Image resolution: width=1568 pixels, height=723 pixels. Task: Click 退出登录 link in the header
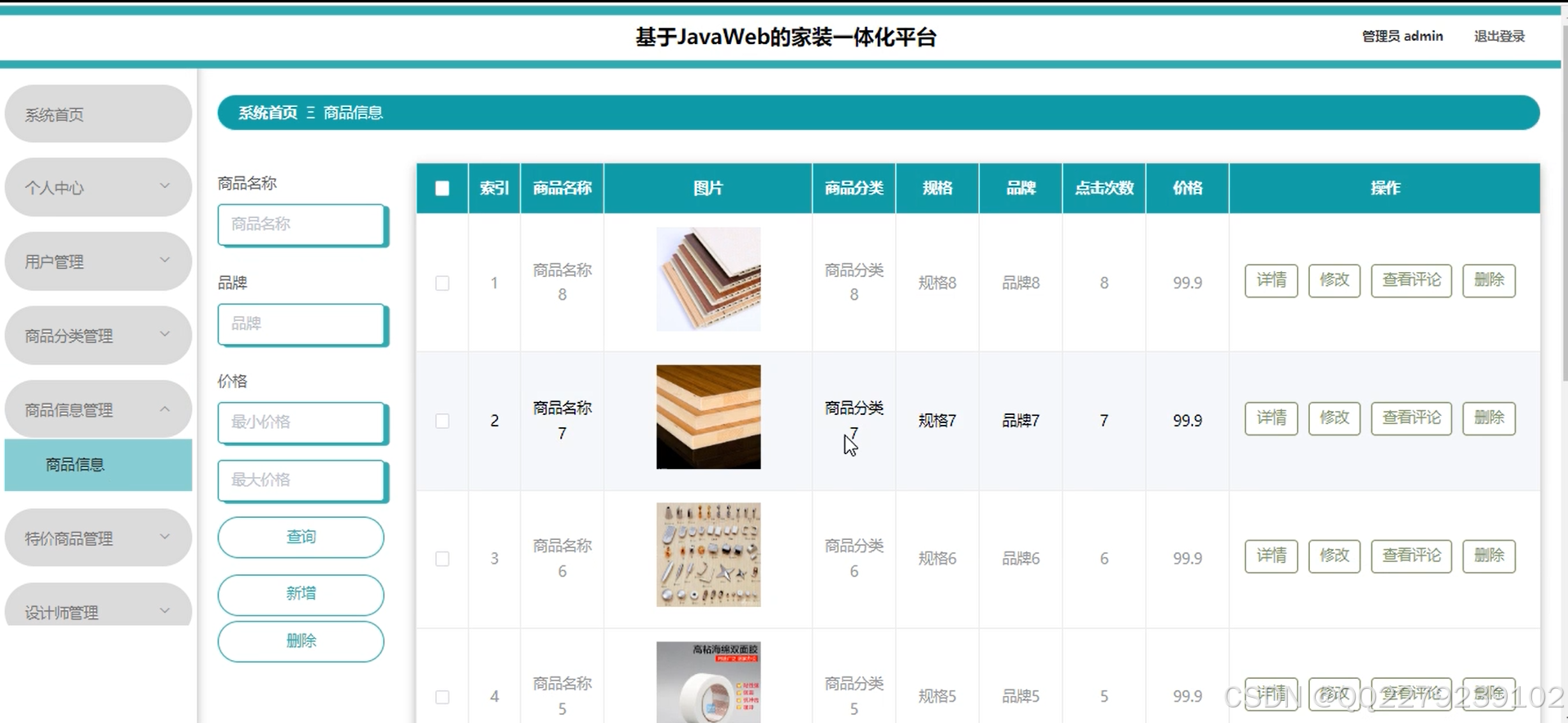pyautogui.click(x=1499, y=36)
